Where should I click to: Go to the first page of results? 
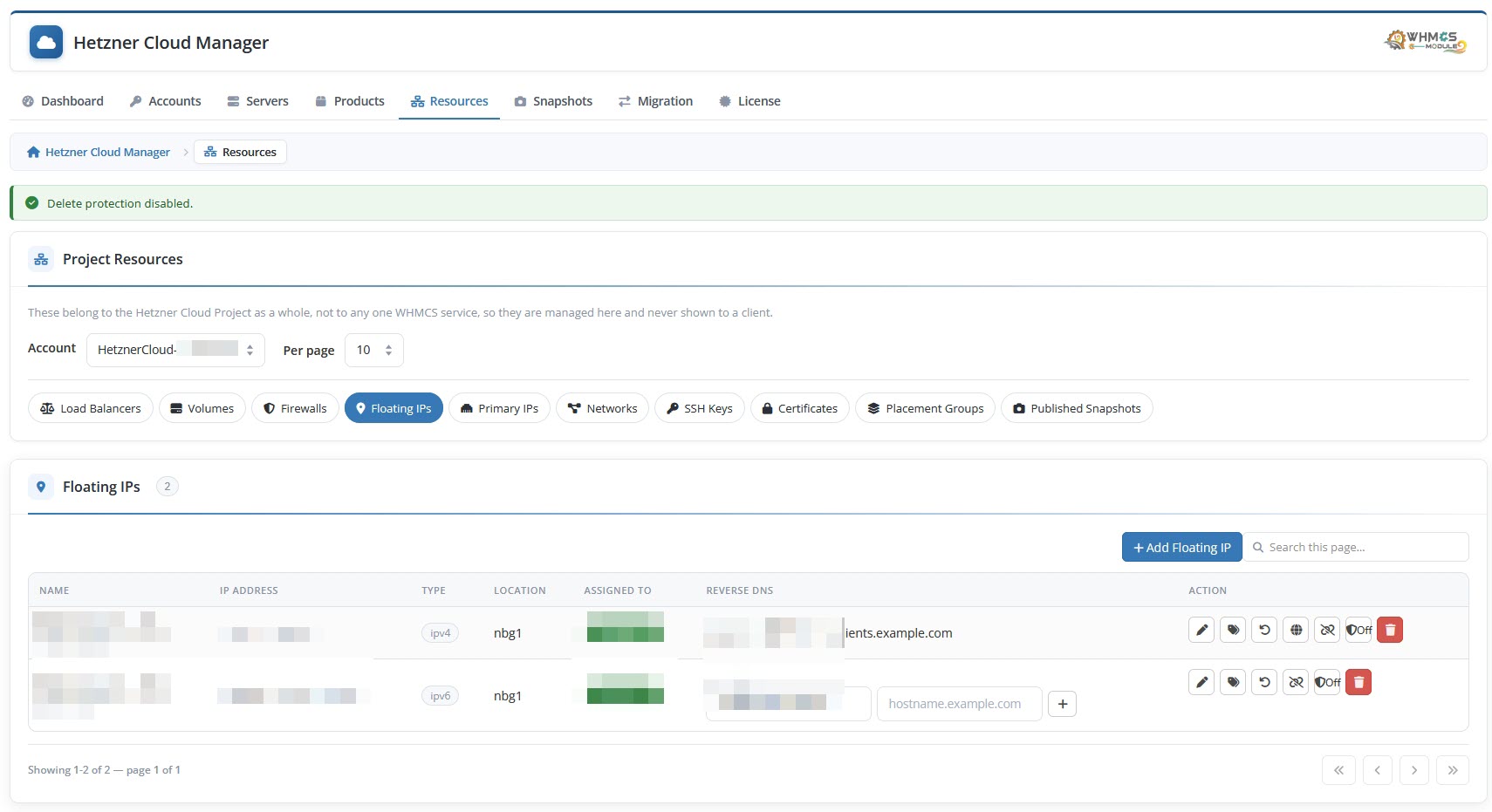click(1338, 770)
